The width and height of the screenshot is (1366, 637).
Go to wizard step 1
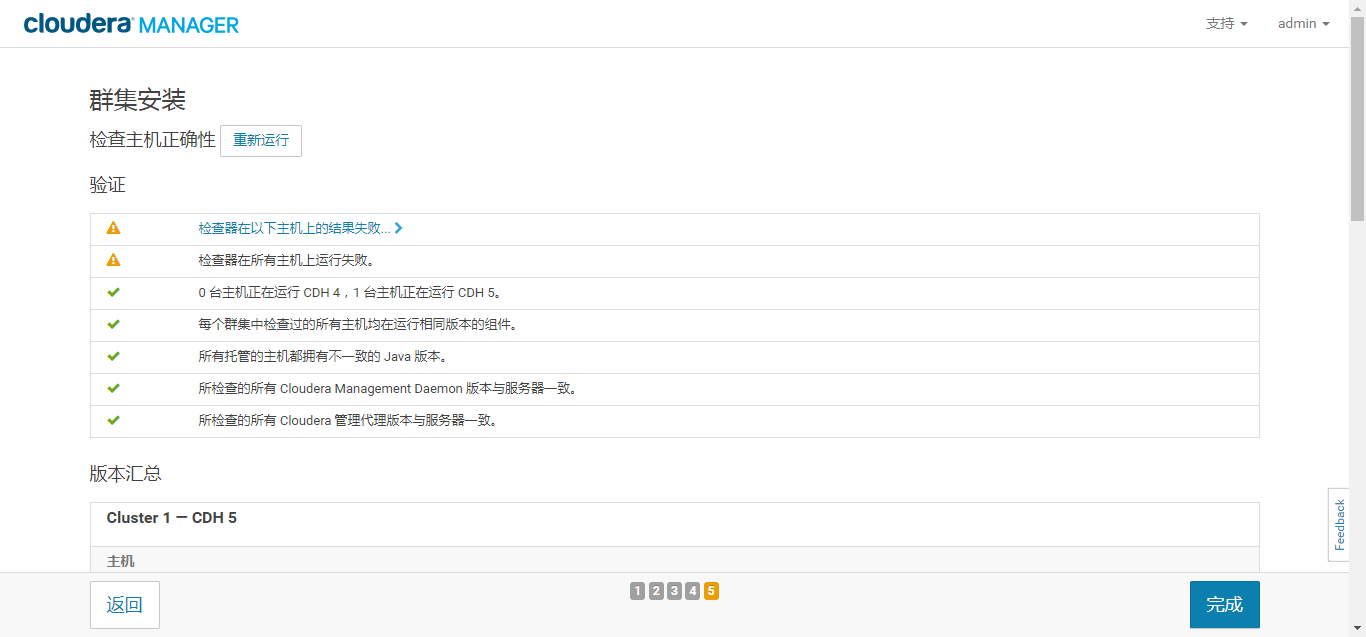coord(638,591)
